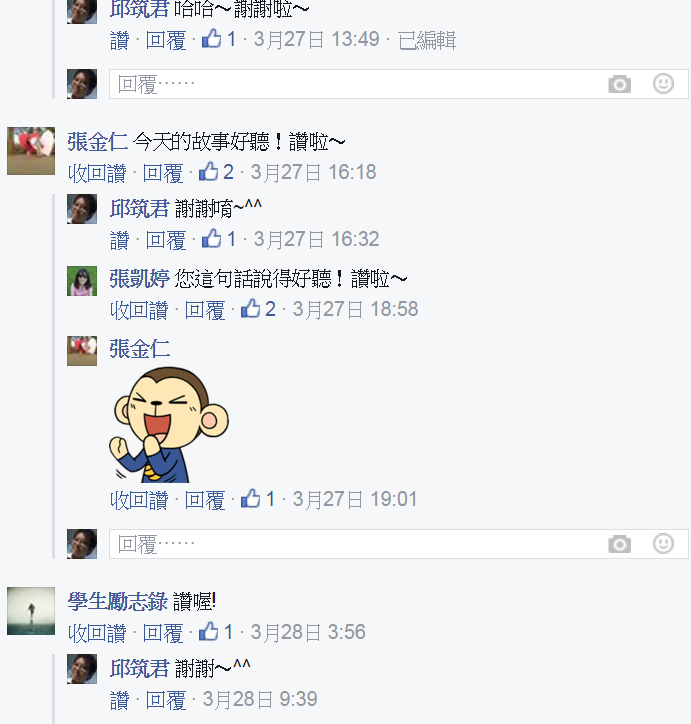
Task: Open 學生勵志錄 page name link
Action: click(117, 601)
